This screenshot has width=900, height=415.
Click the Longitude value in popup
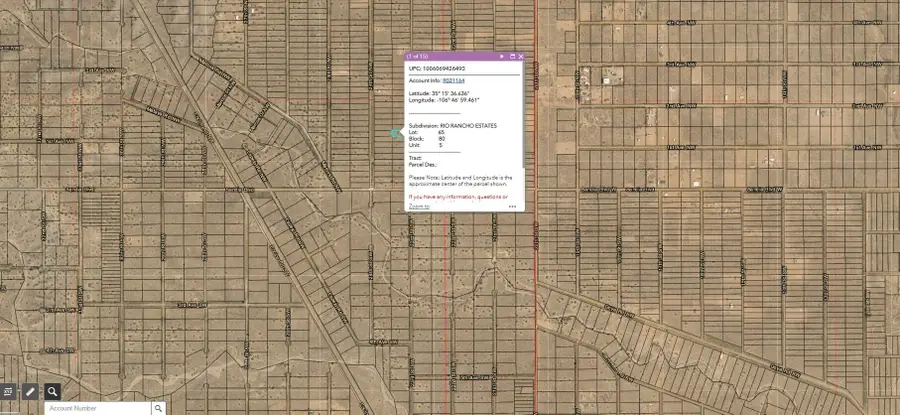pos(457,100)
